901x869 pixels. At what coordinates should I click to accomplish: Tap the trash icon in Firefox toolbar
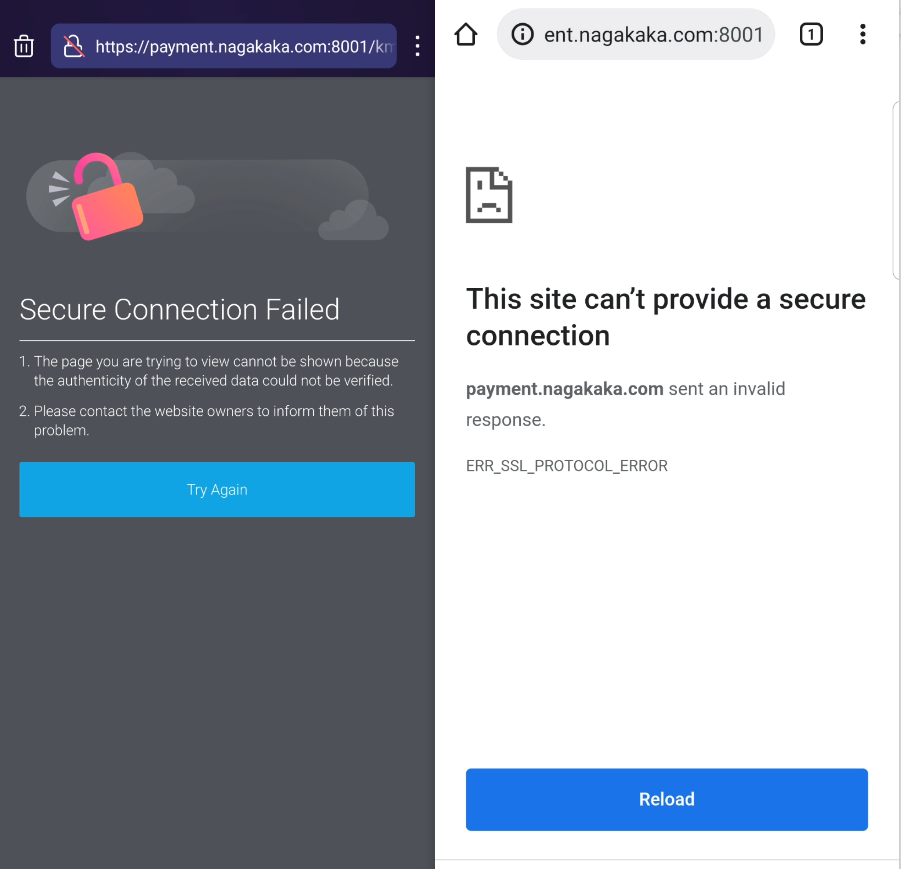click(x=23, y=45)
